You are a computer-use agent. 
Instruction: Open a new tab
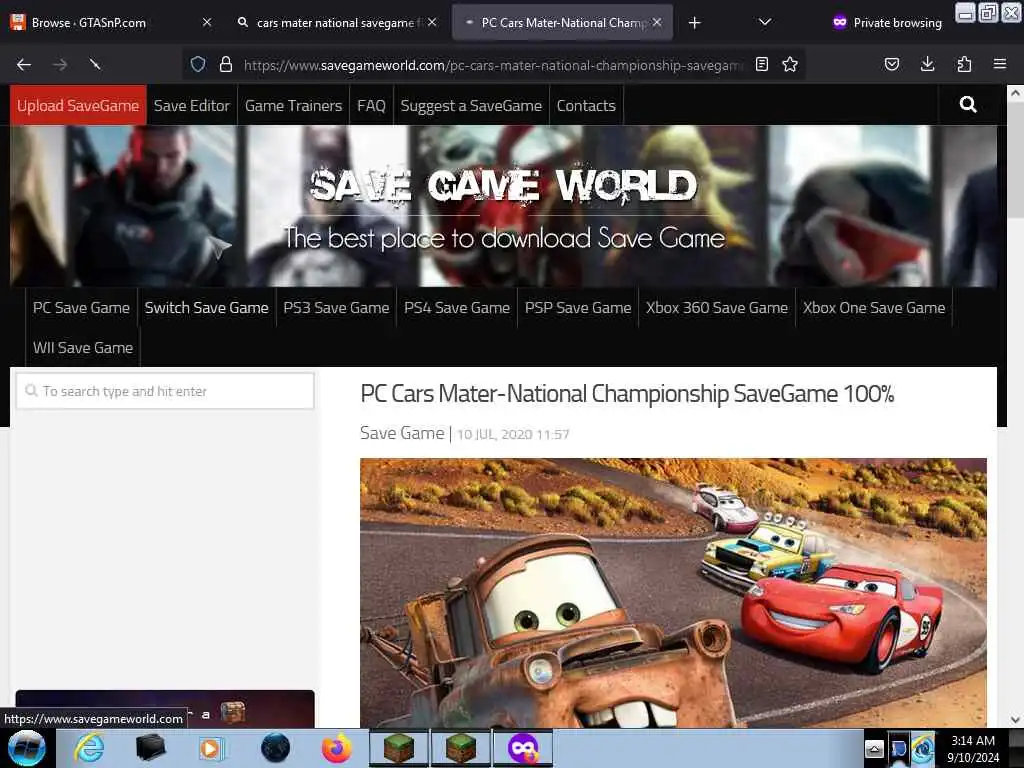point(695,23)
